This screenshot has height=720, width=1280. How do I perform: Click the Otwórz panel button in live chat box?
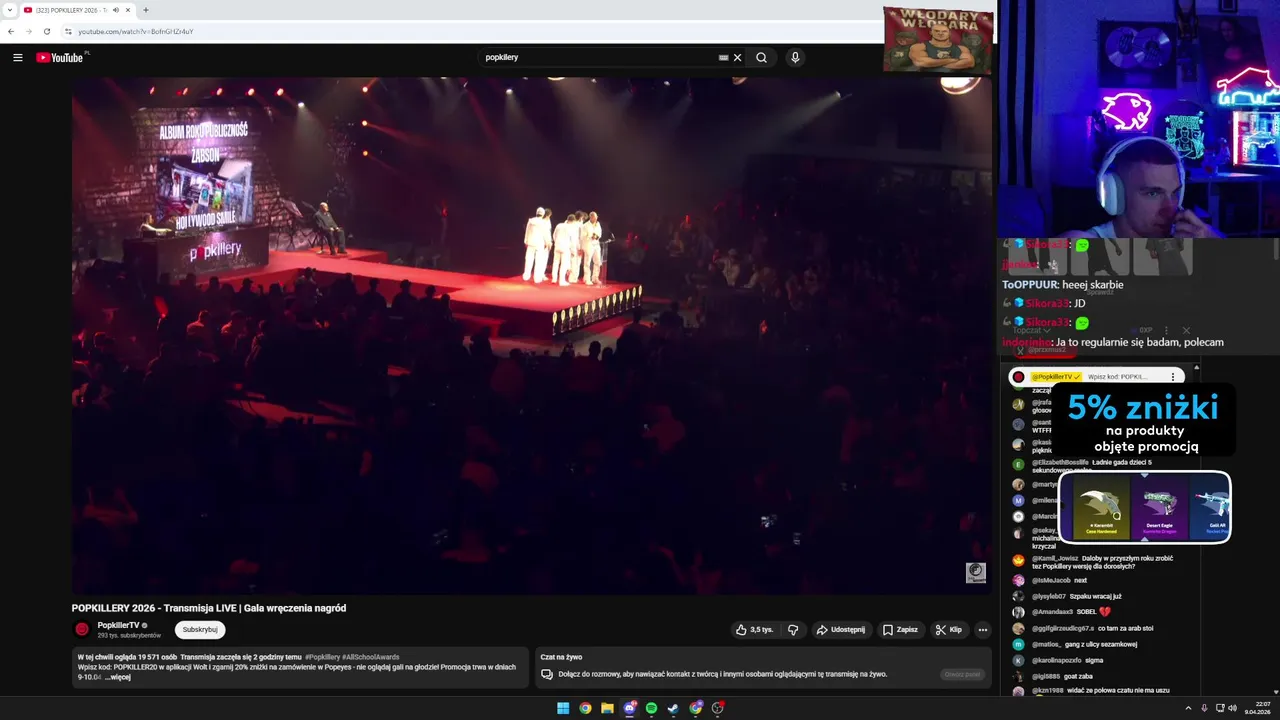coord(962,674)
